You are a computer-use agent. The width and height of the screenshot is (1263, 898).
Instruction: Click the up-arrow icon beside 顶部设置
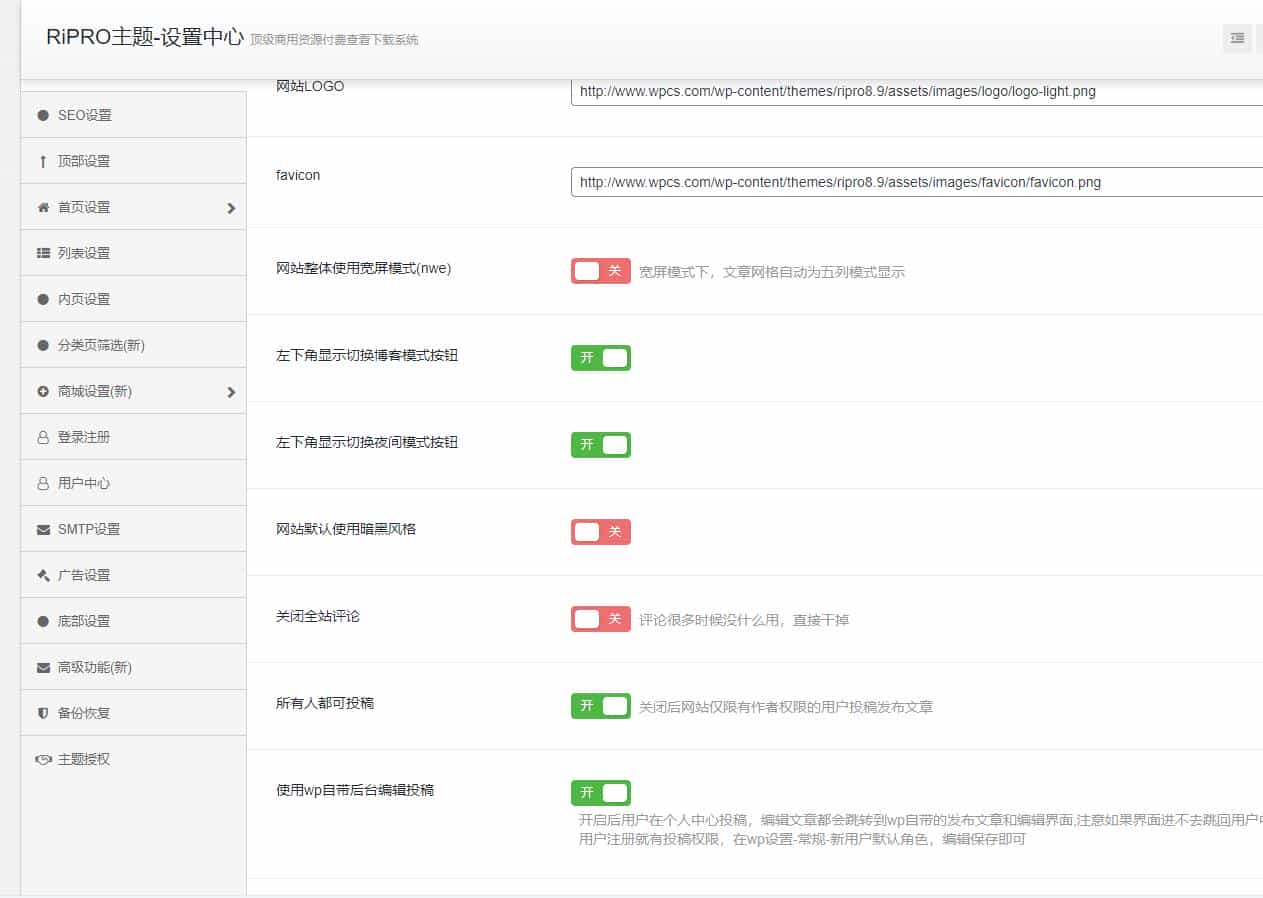pos(43,161)
